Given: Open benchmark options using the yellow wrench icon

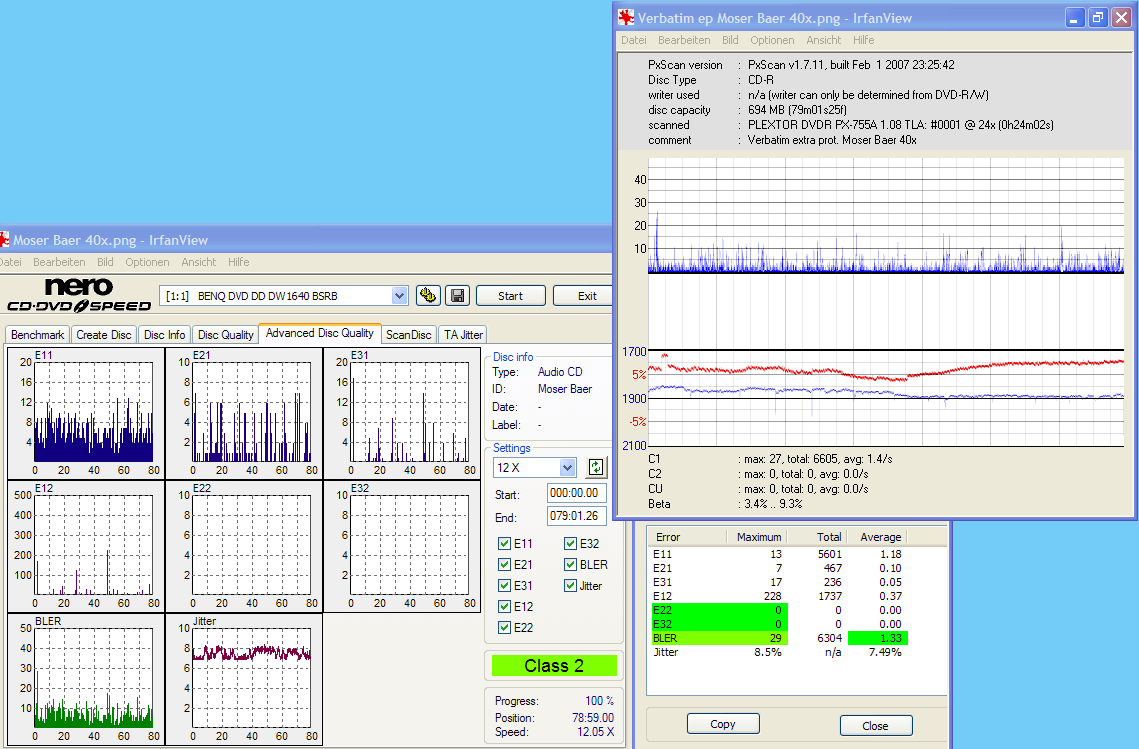Looking at the screenshot, I should point(426,295).
